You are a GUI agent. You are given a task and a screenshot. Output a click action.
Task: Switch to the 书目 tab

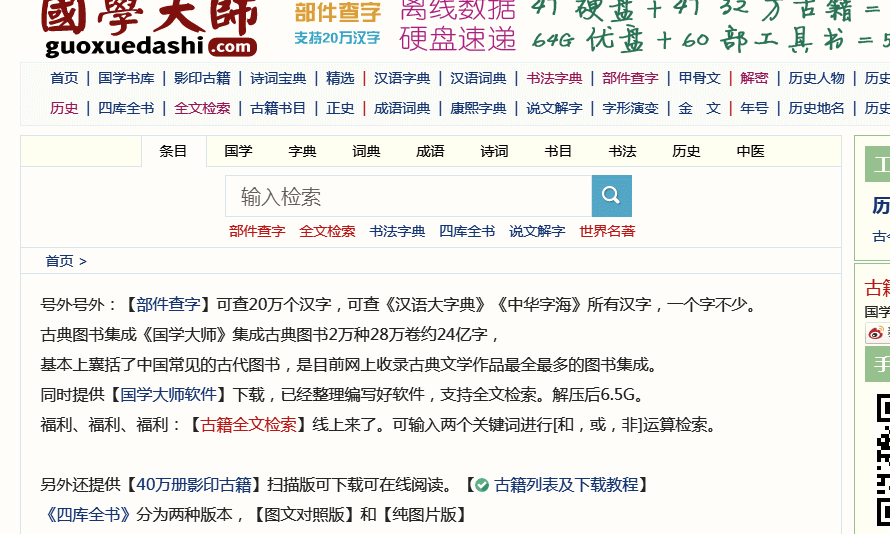[x=558, y=151]
